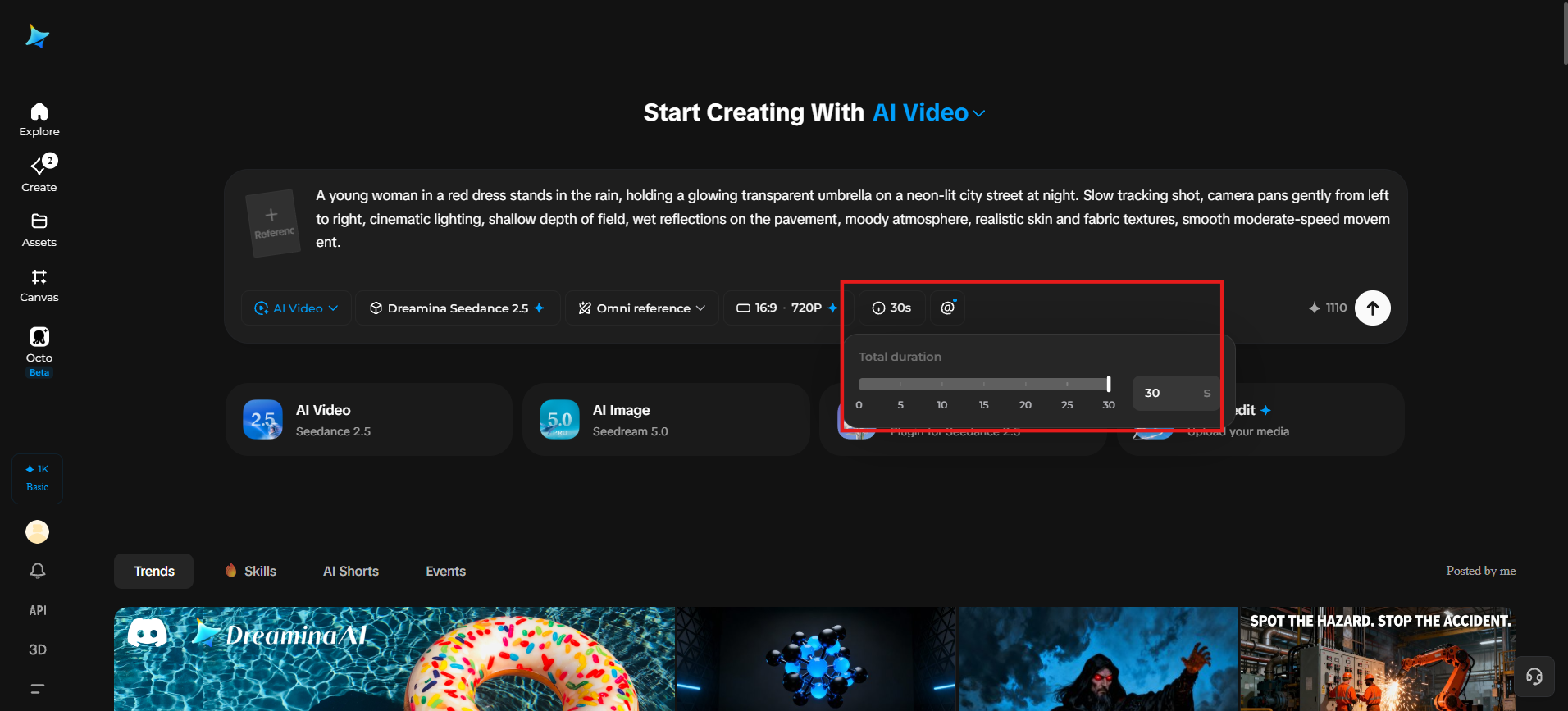Open the 16:9 720P aspect ratio settings
1568x711 pixels.
pyautogui.click(x=786, y=308)
